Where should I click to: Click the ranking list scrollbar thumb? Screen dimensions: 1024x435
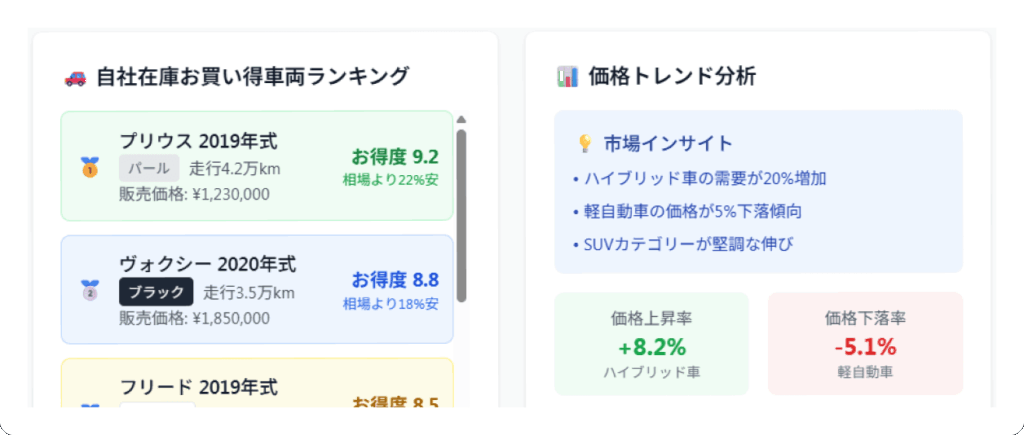461,210
